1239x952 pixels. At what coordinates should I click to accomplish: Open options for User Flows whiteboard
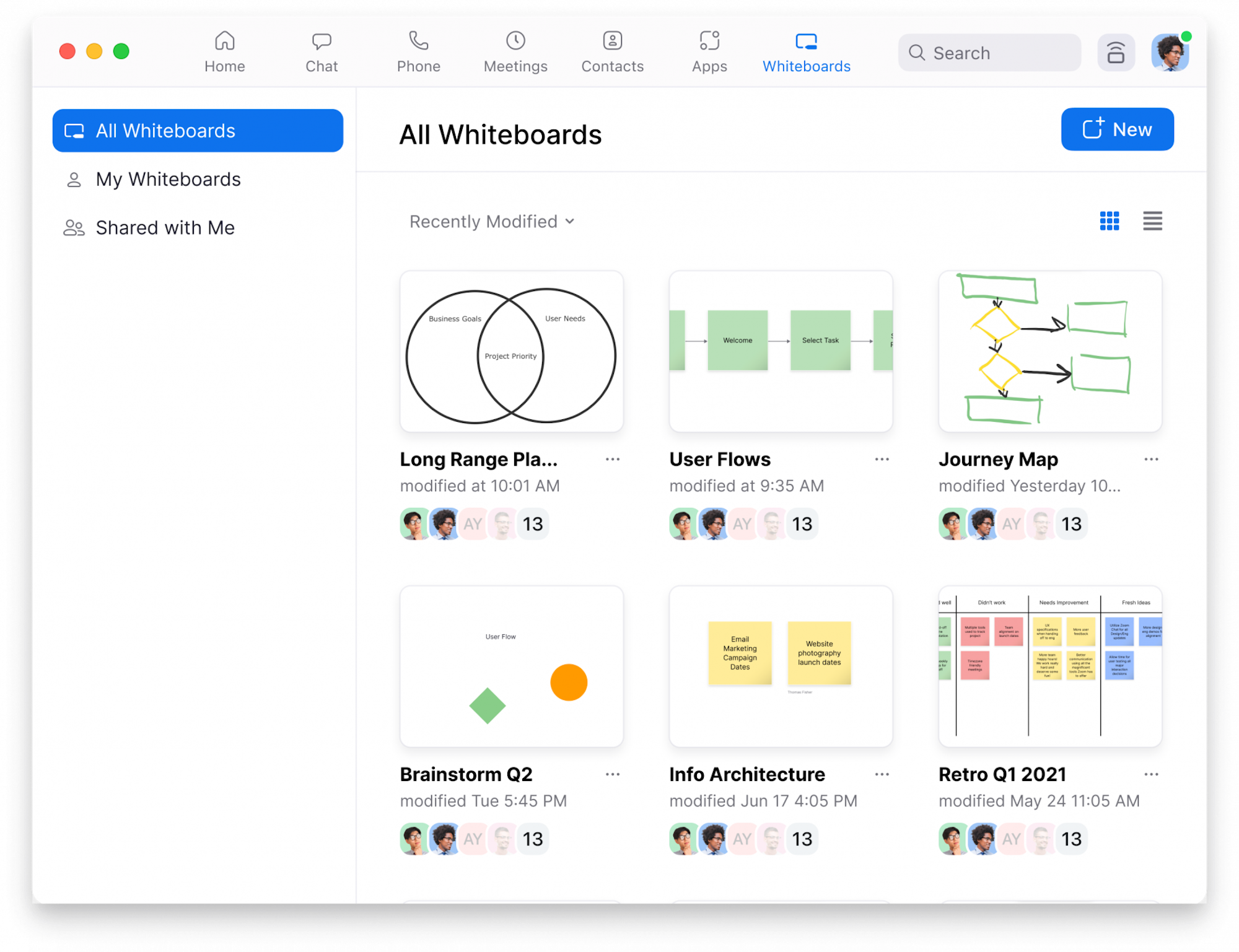883,461
